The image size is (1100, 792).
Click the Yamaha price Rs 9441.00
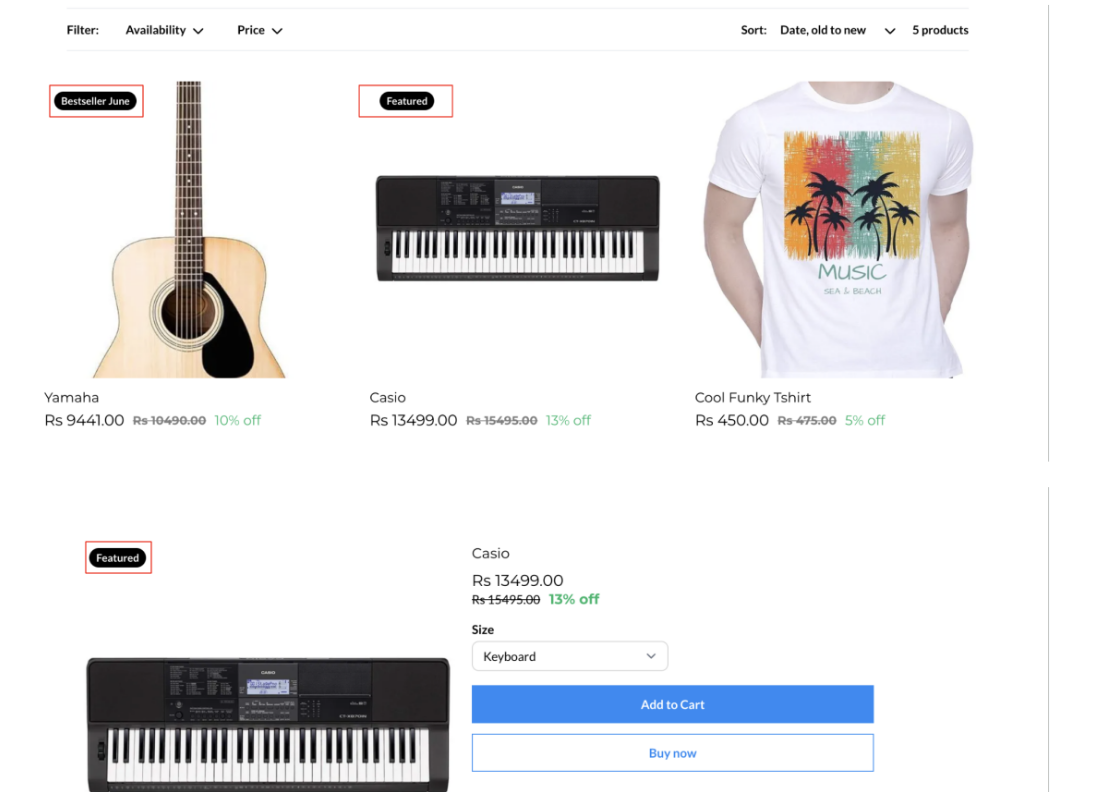pos(84,420)
